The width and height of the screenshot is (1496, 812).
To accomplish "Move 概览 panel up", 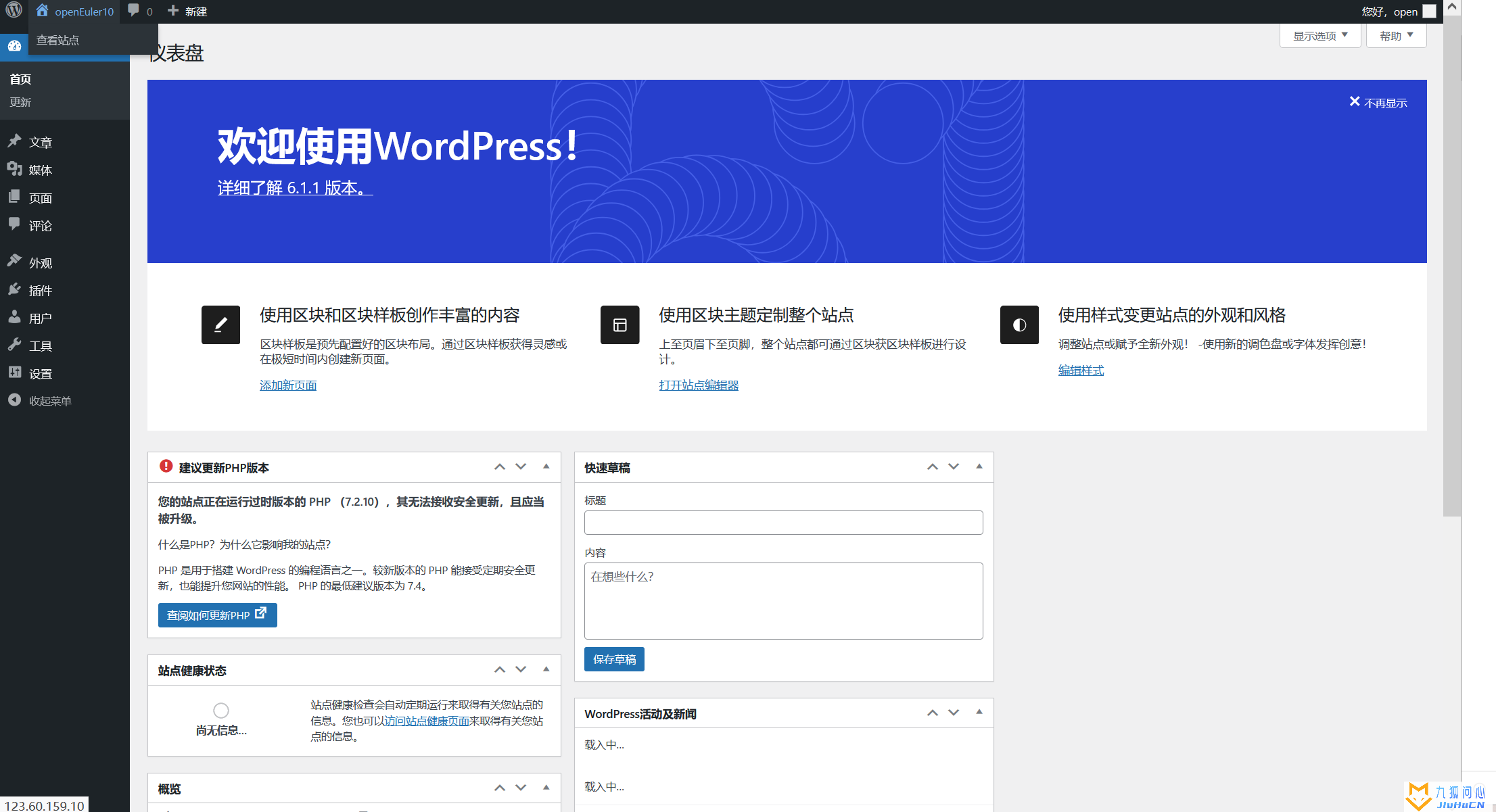I will (x=500, y=788).
